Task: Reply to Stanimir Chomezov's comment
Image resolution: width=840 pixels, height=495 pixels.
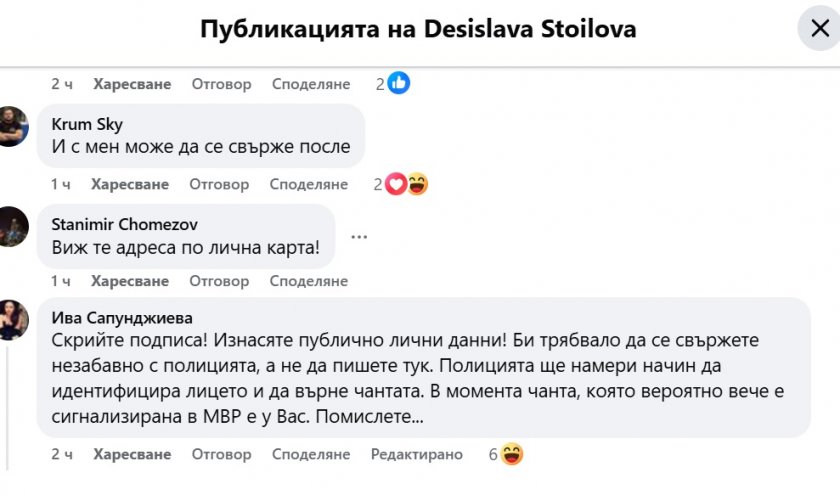Action: point(219,281)
